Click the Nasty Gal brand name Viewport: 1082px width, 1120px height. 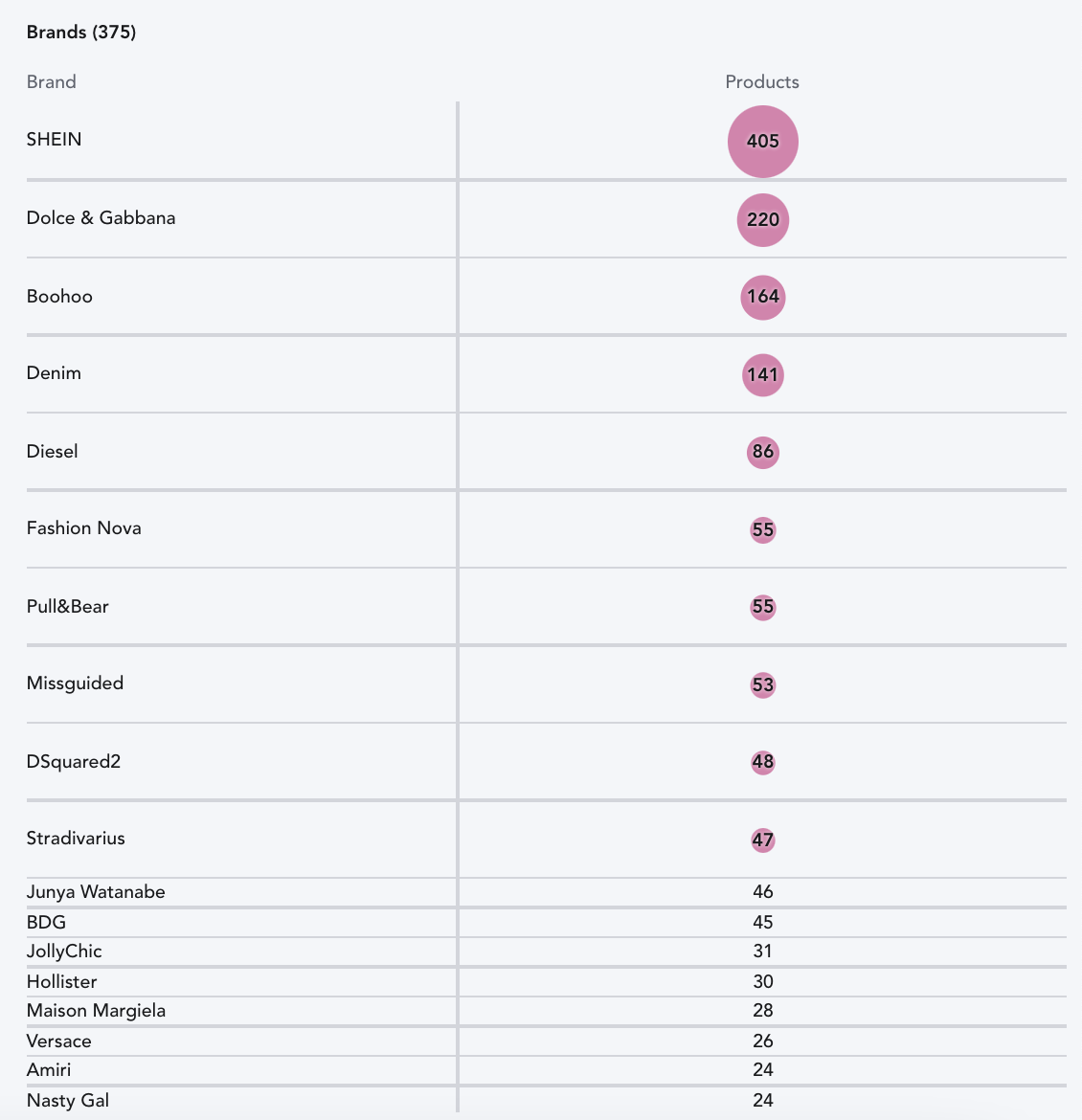point(68,1101)
